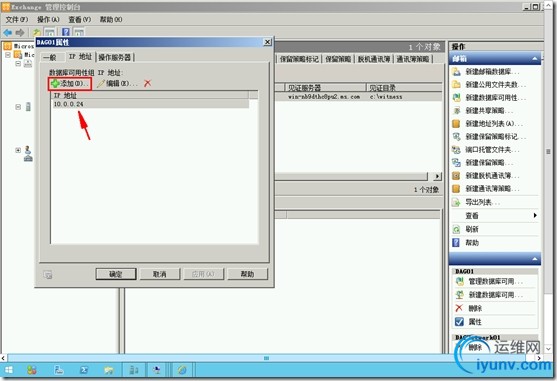Expand the plus tree node in left pane
This screenshot has width=557, height=381.
click(18, 150)
